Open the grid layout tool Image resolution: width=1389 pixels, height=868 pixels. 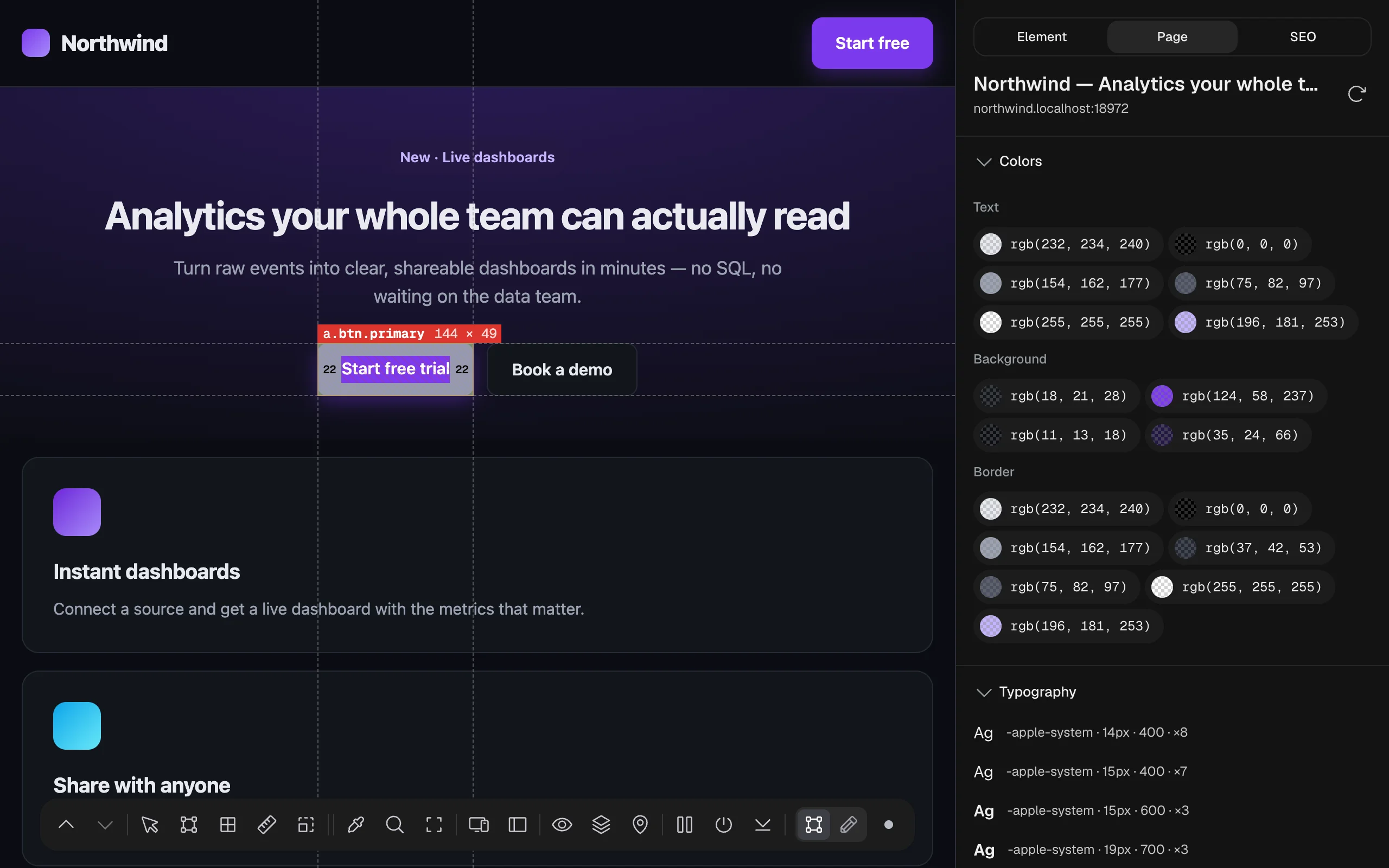228,825
